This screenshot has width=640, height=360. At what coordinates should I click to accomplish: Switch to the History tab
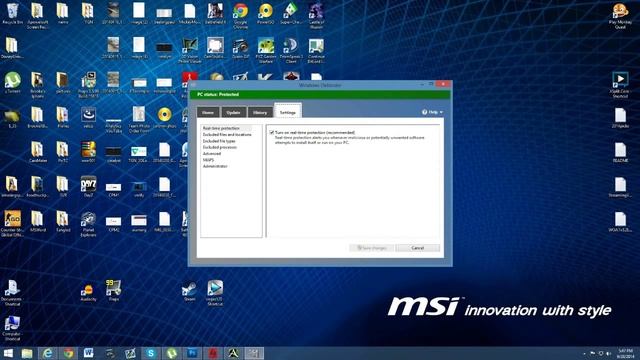click(x=260, y=112)
